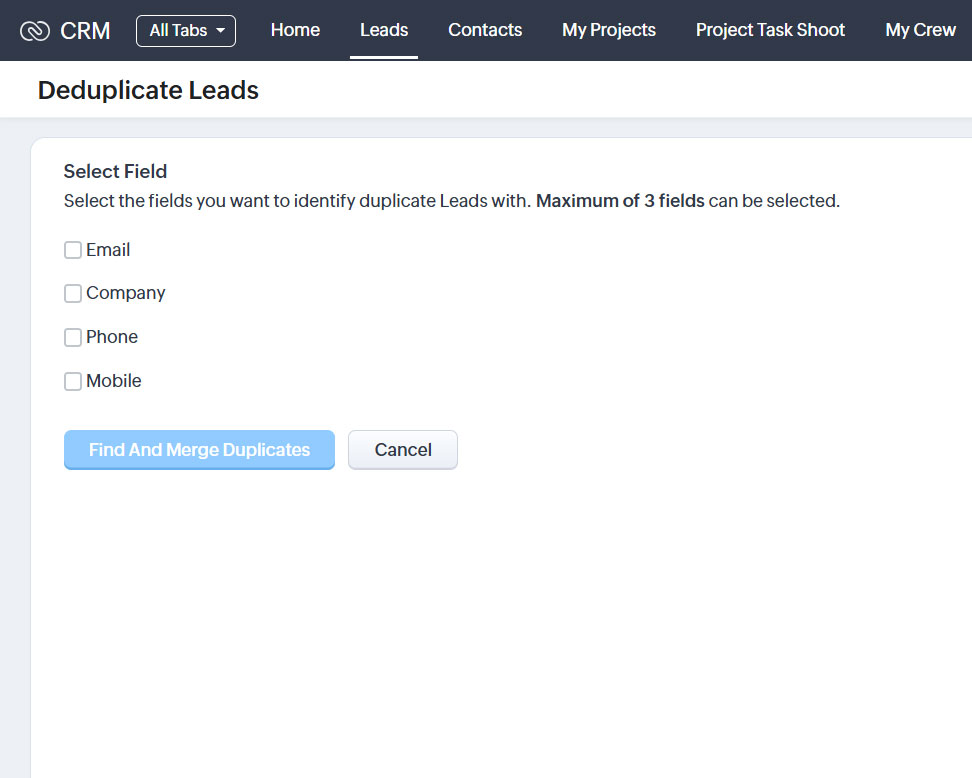The image size is (972, 778).
Task: Expand the All Tabs dropdown menu
Action: (x=185, y=31)
